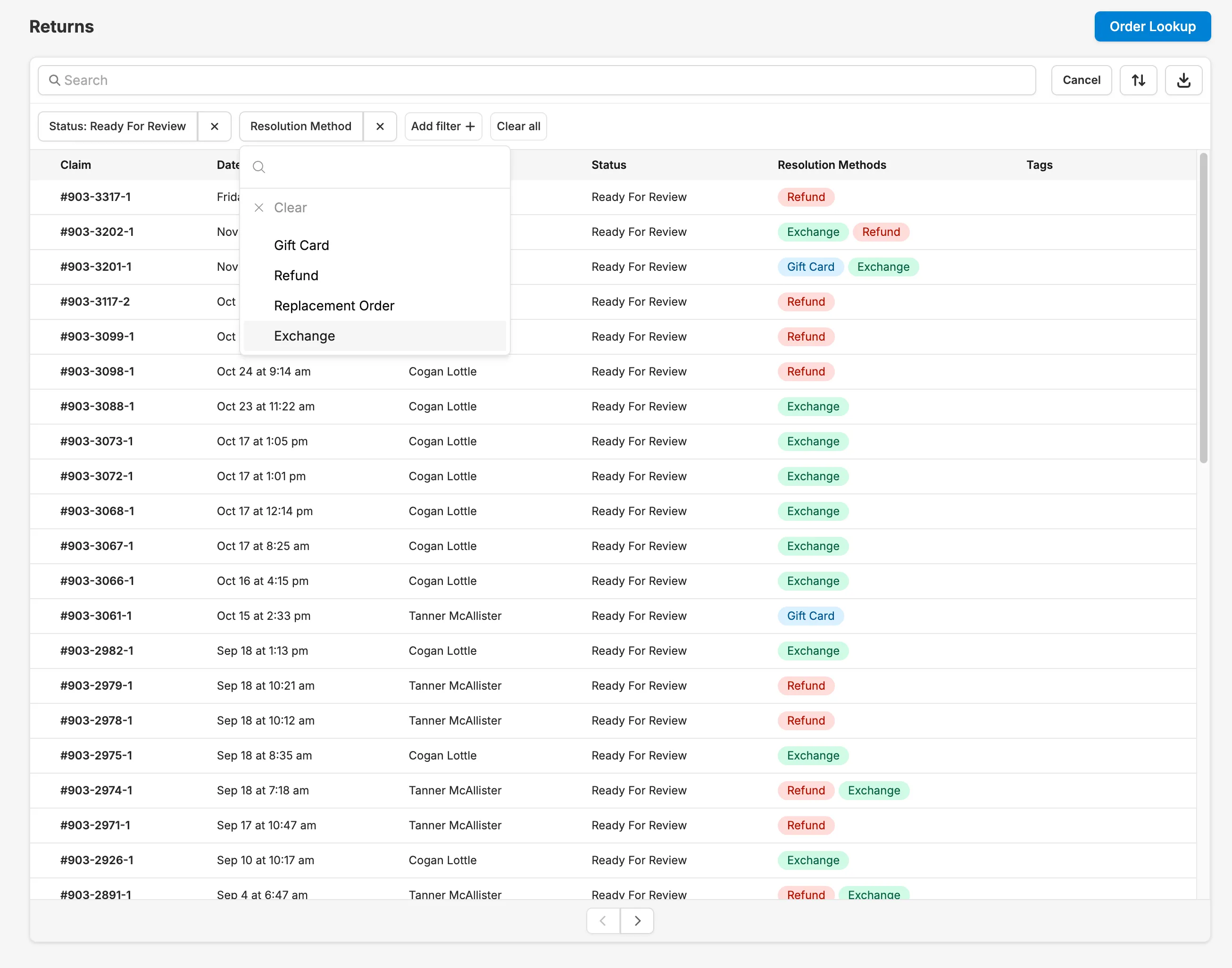Toggle the Refund filter option

tap(296, 275)
